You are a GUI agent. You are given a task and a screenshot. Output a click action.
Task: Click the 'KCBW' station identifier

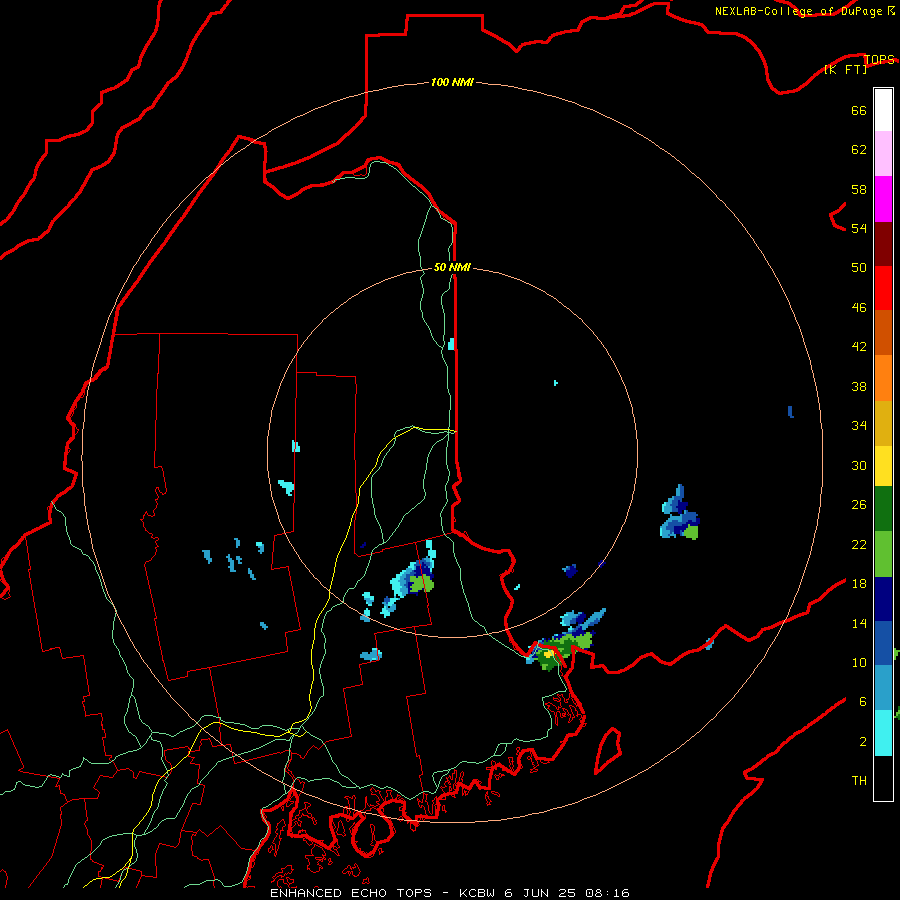coord(479,893)
